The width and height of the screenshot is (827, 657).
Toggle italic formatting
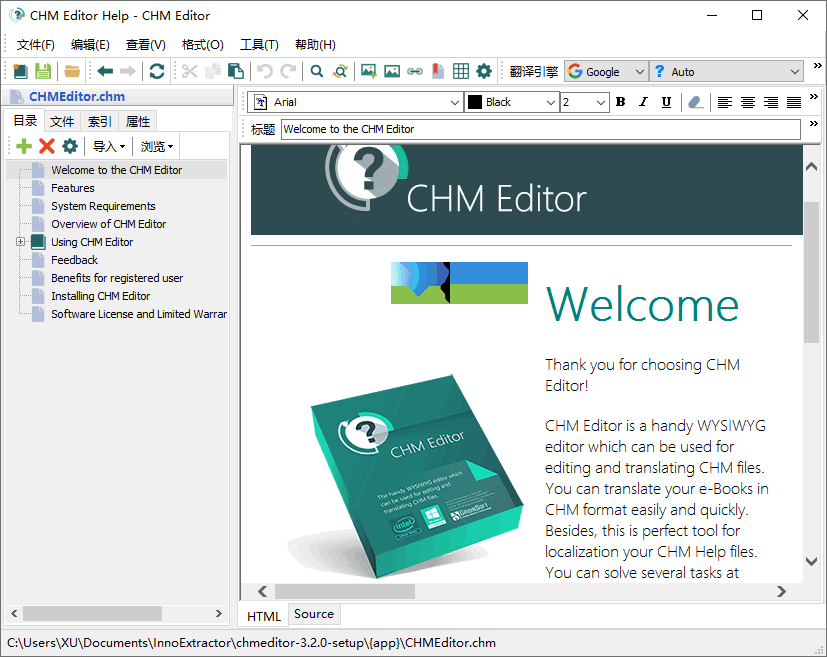click(x=643, y=102)
